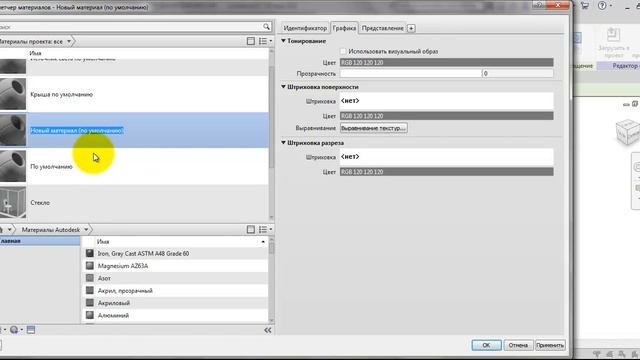Viewport: 640px width, 360px height.
Task: Select 'Крыша по умолчанию' material
Action: [134, 94]
